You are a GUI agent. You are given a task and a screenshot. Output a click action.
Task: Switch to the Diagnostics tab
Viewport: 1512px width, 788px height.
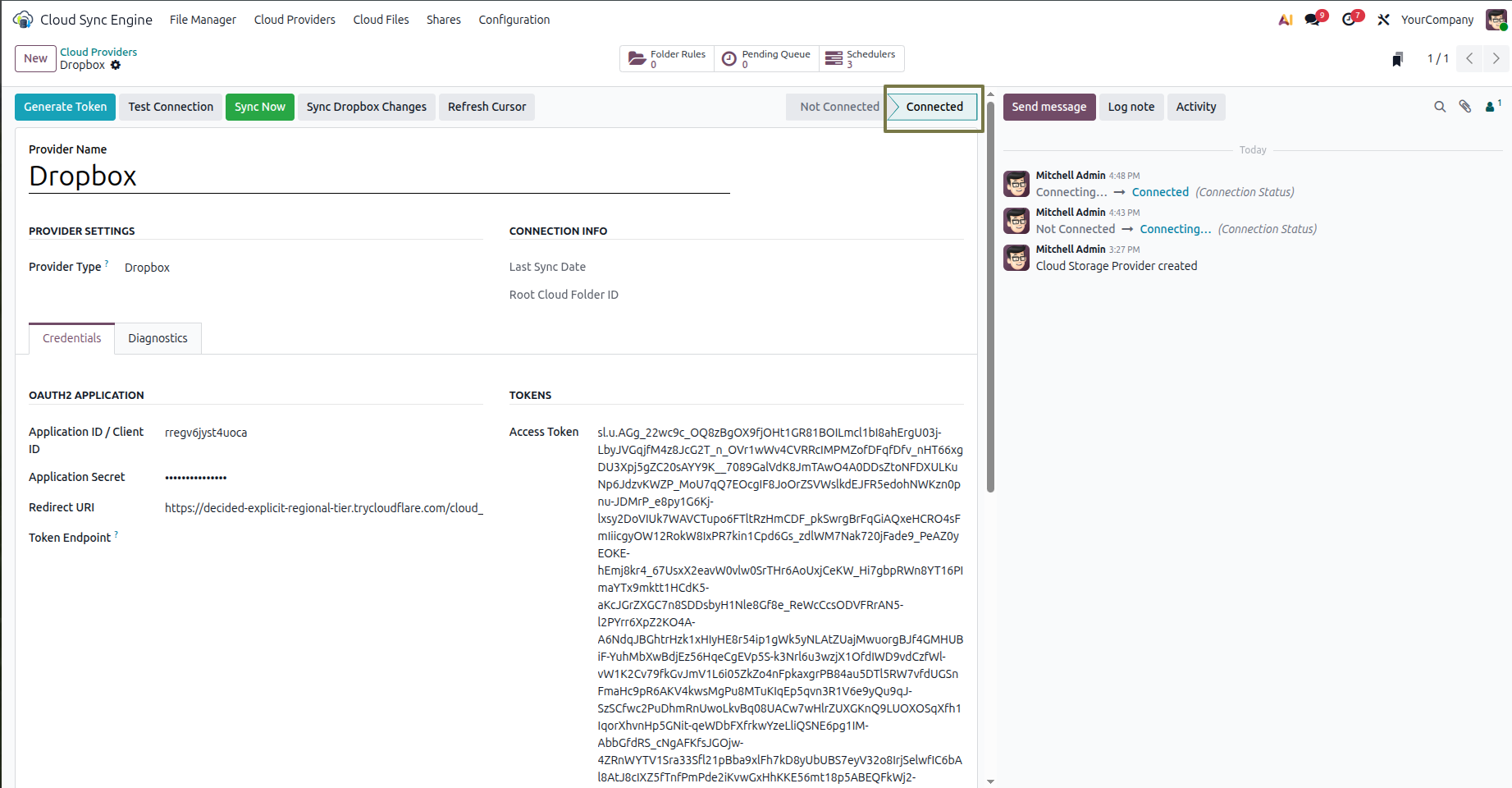(x=158, y=338)
